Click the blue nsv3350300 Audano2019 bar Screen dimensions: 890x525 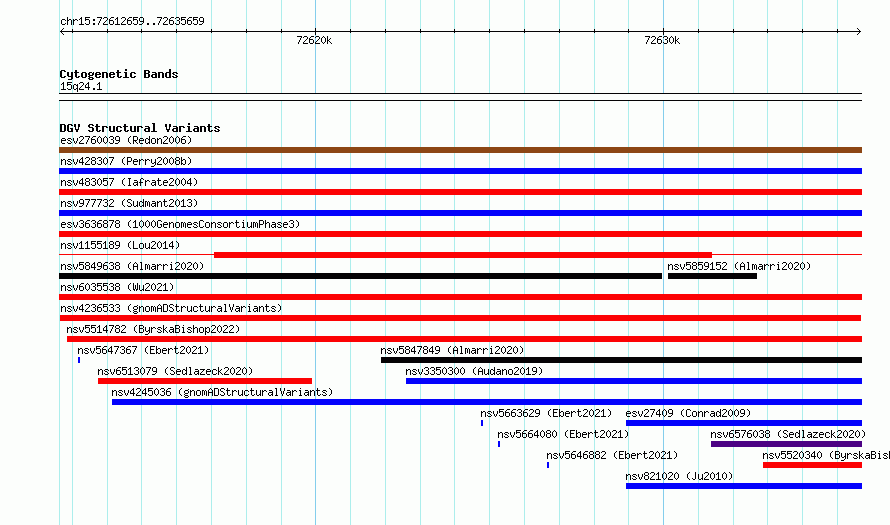[634, 381]
